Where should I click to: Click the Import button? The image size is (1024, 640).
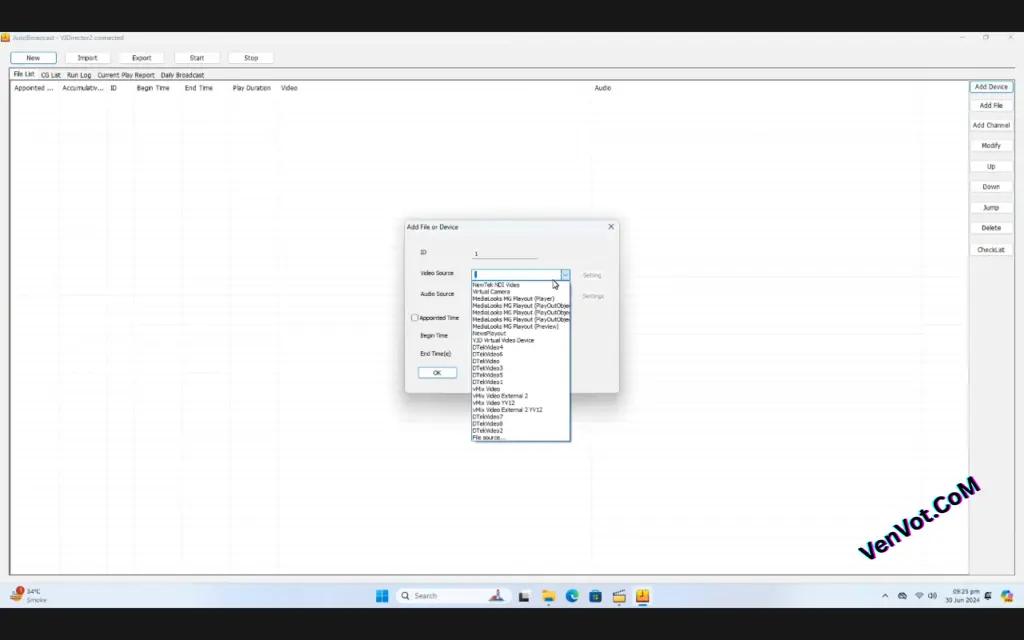(x=88, y=57)
